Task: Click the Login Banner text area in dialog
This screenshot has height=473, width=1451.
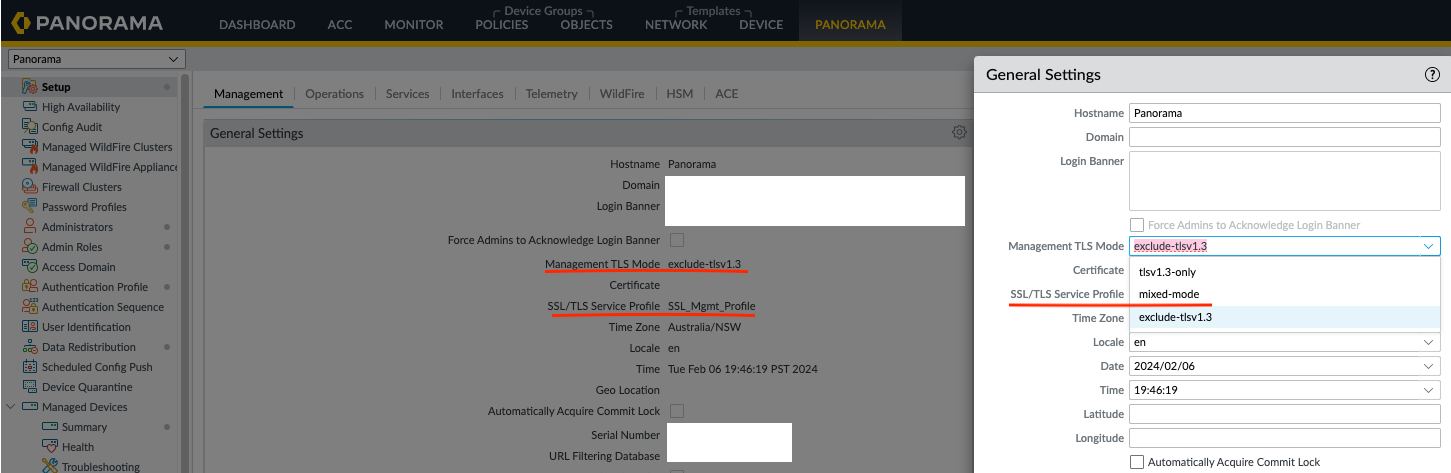Action: coord(1285,181)
